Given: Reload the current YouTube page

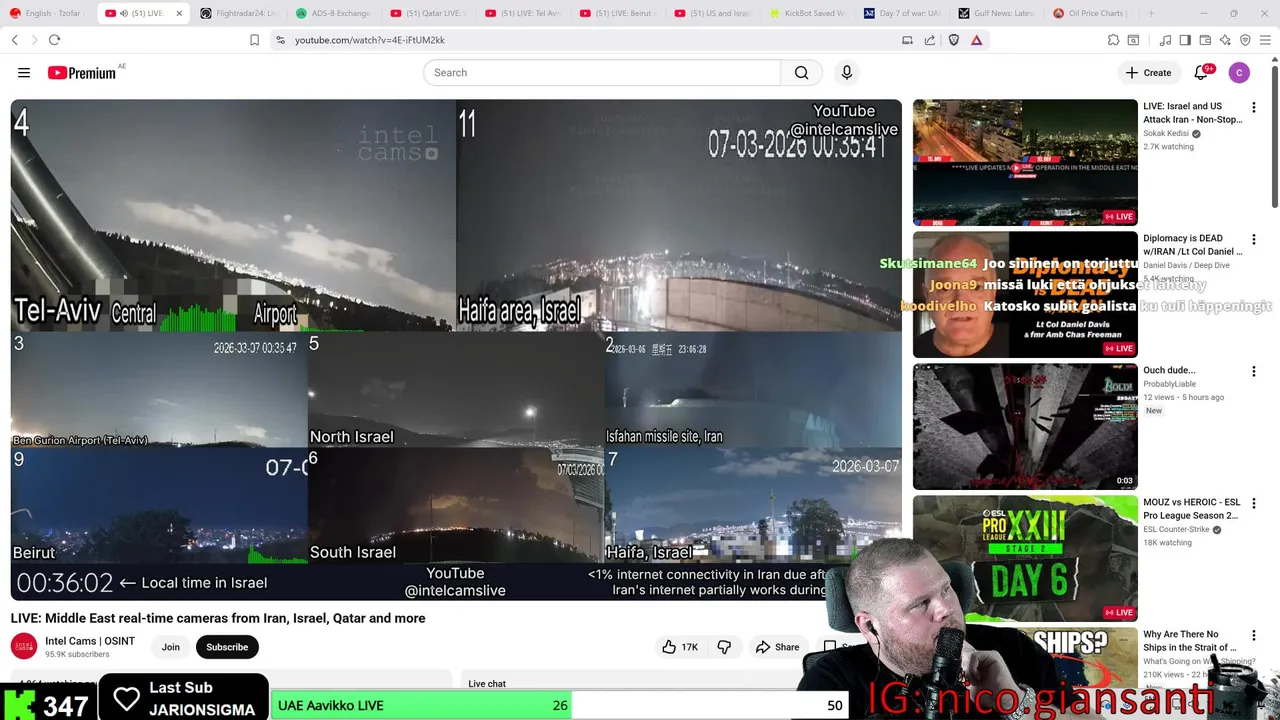Looking at the screenshot, I should click(54, 40).
